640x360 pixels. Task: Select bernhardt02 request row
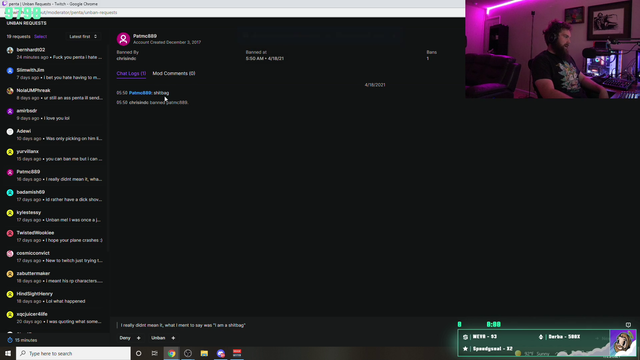(x=55, y=53)
